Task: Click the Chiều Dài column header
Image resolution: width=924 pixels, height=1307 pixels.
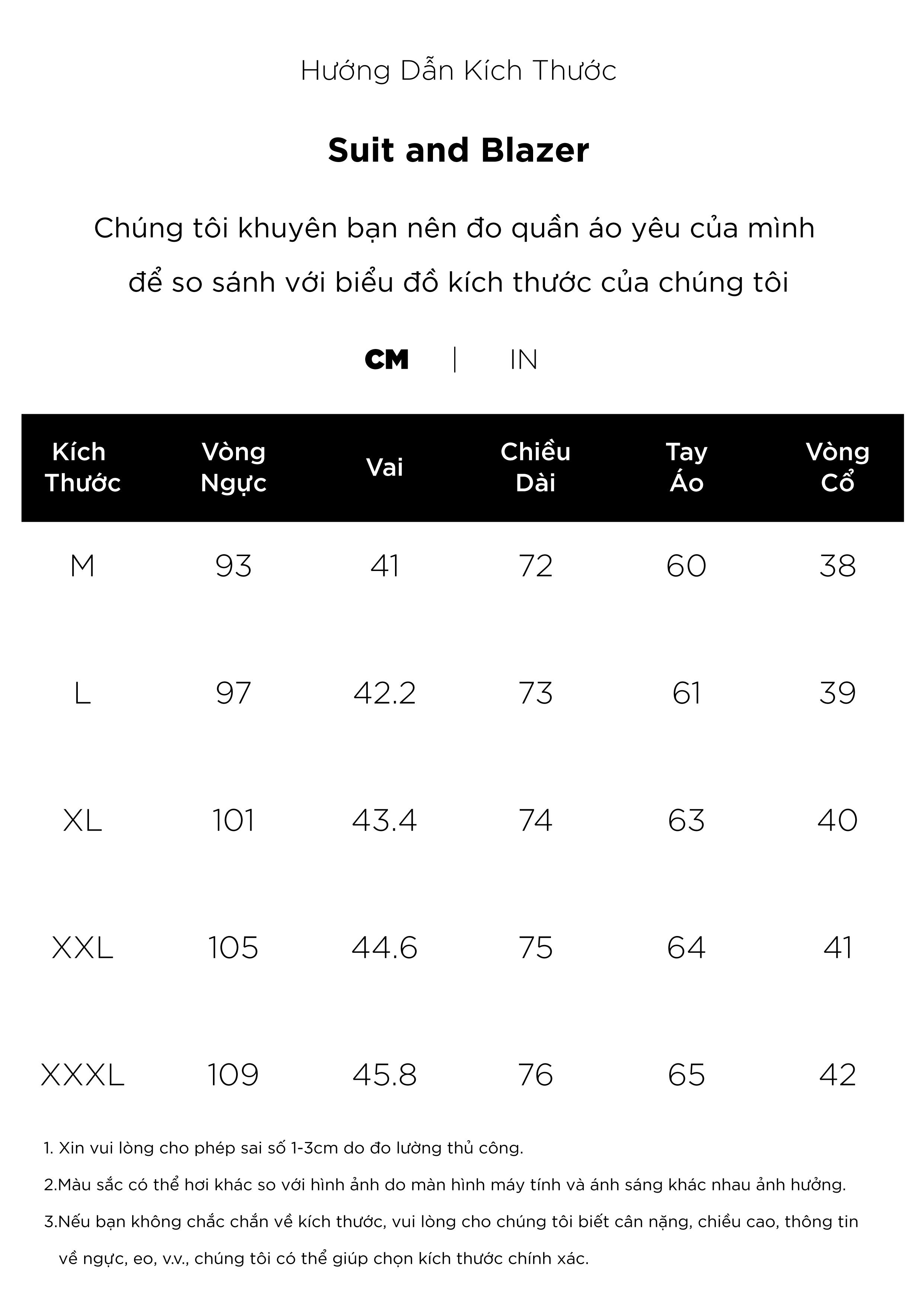Action: pos(535,467)
